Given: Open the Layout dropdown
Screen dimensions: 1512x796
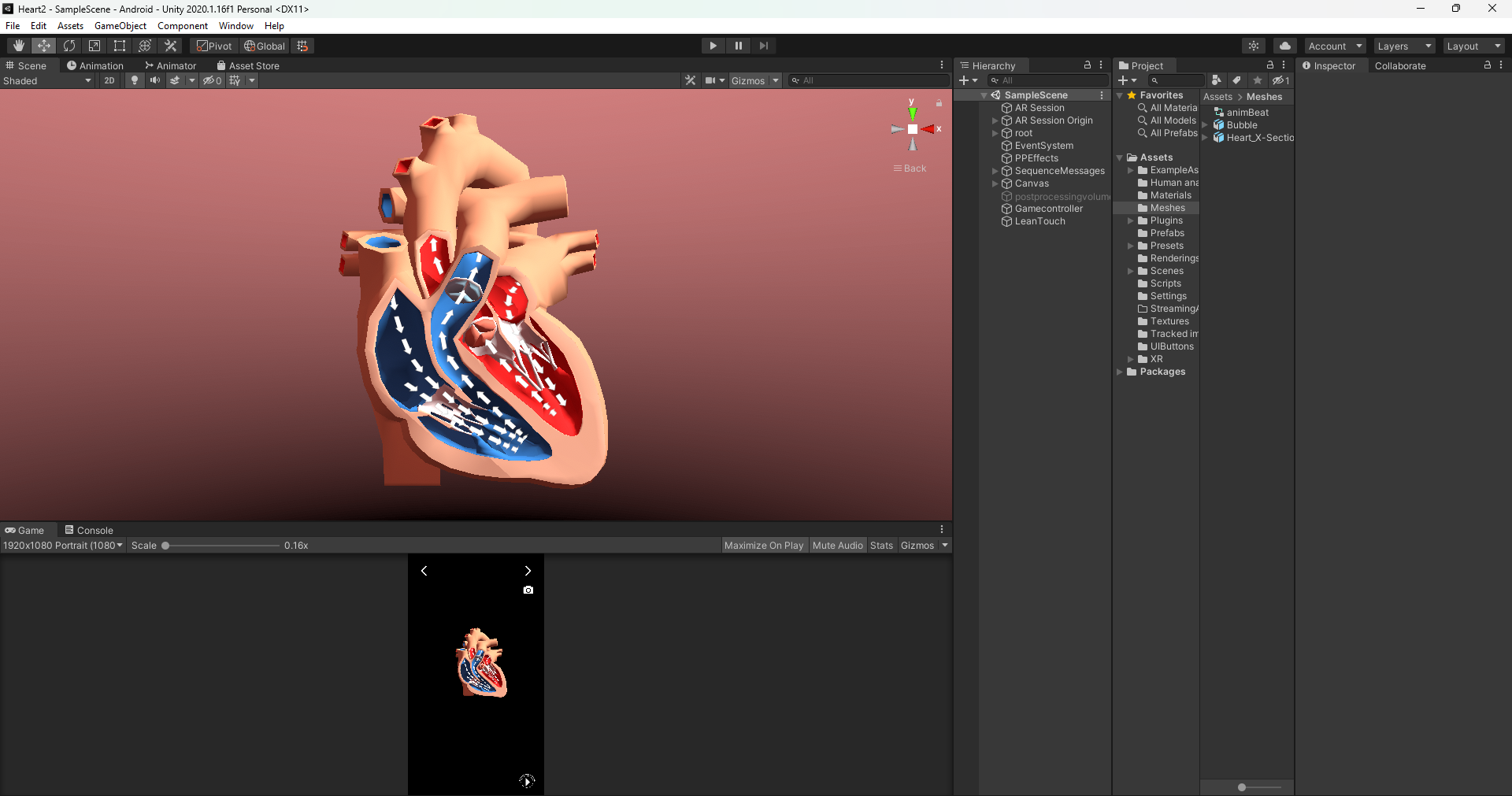Looking at the screenshot, I should [x=1473, y=46].
